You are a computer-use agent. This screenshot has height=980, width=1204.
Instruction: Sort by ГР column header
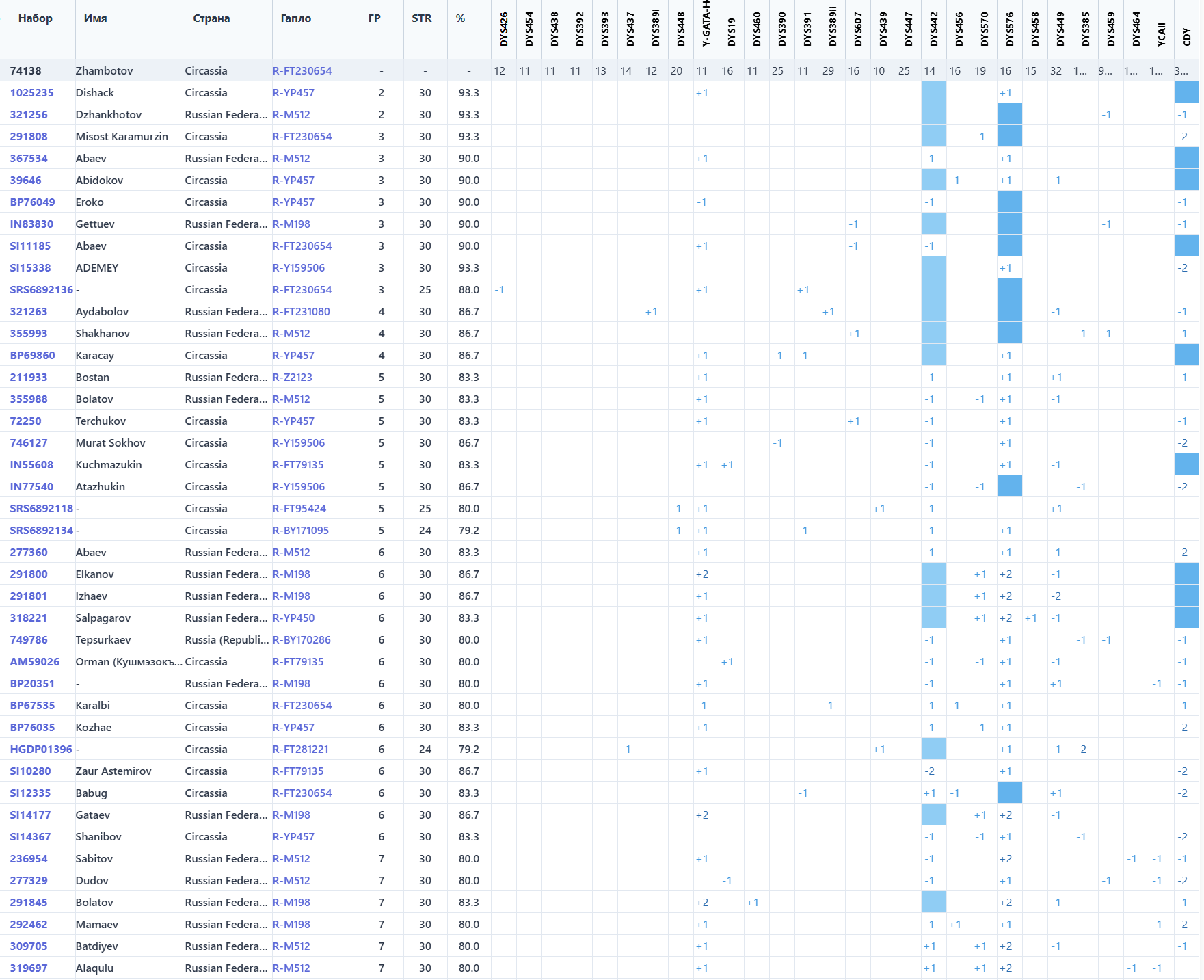tap(374, 18)
